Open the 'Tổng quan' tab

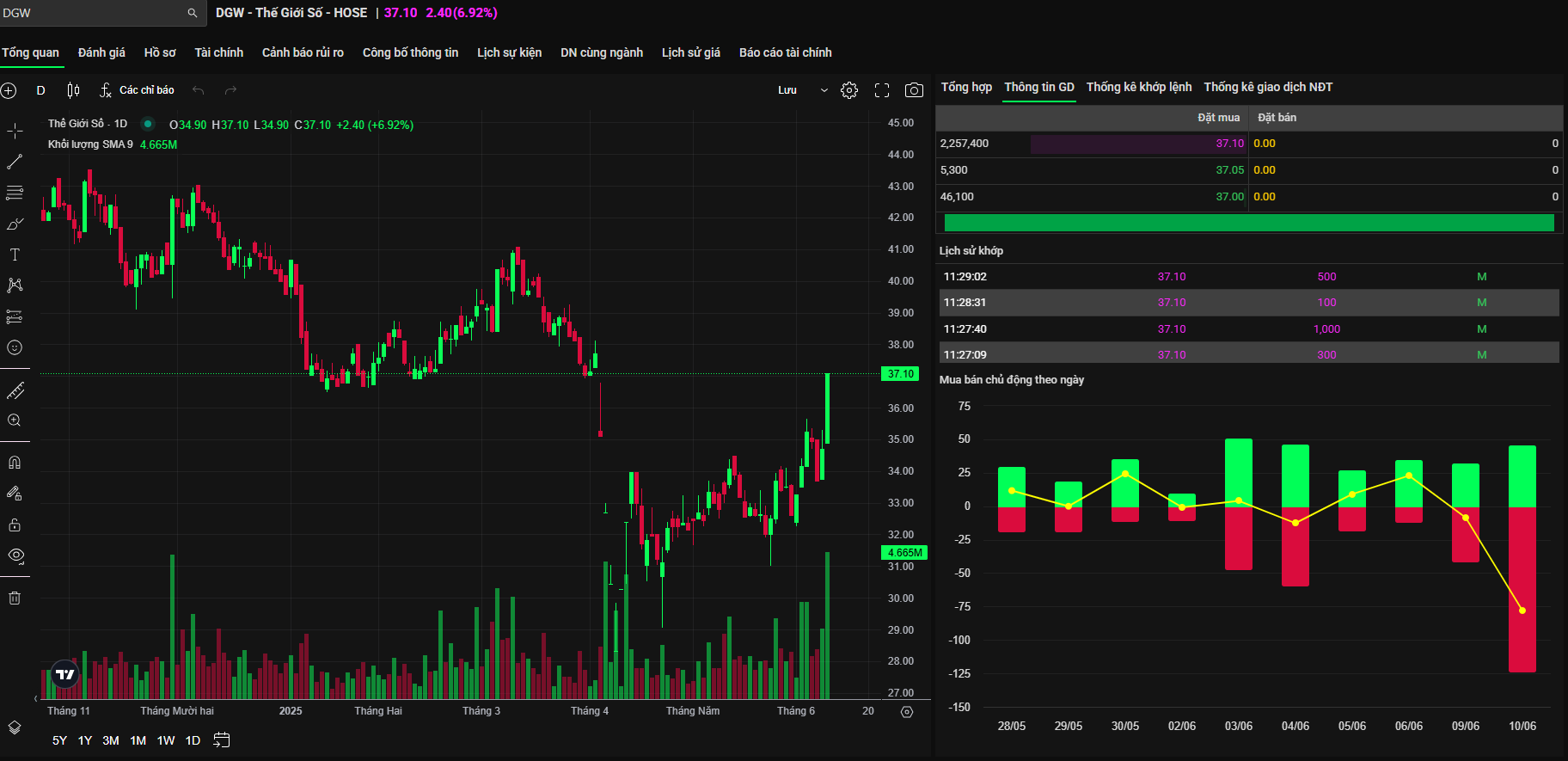point(30,52)
